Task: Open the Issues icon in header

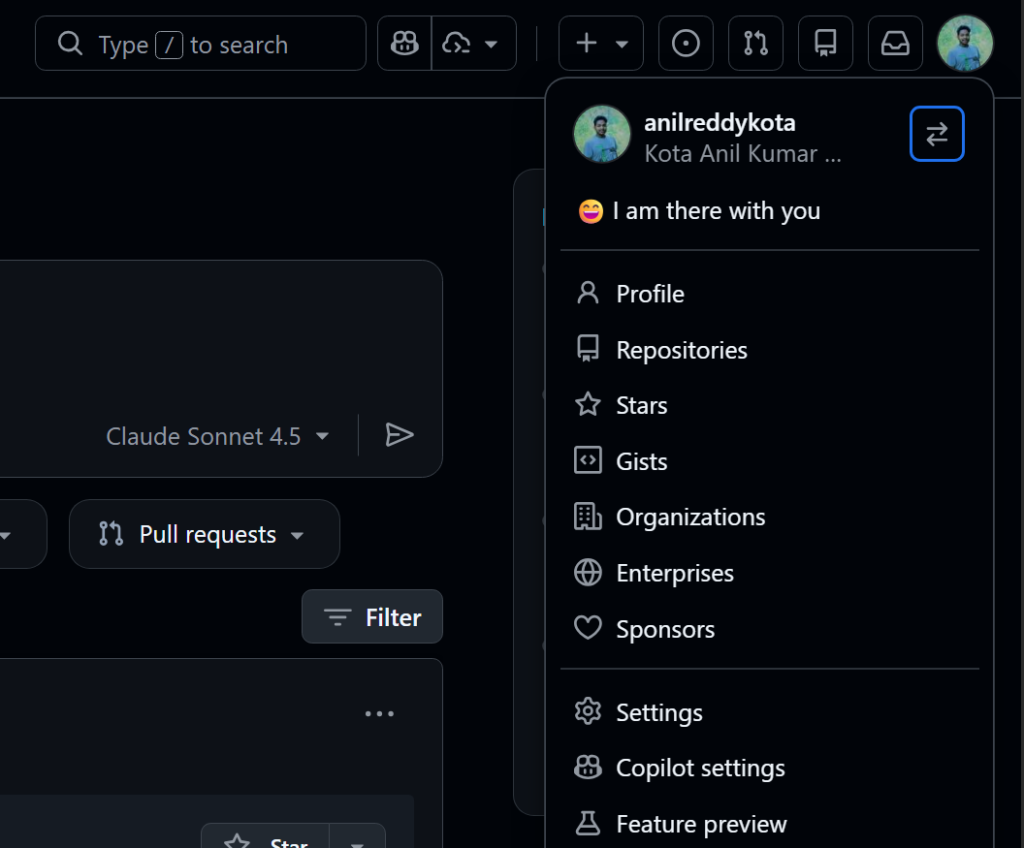Action: click(x=685, y=44)
